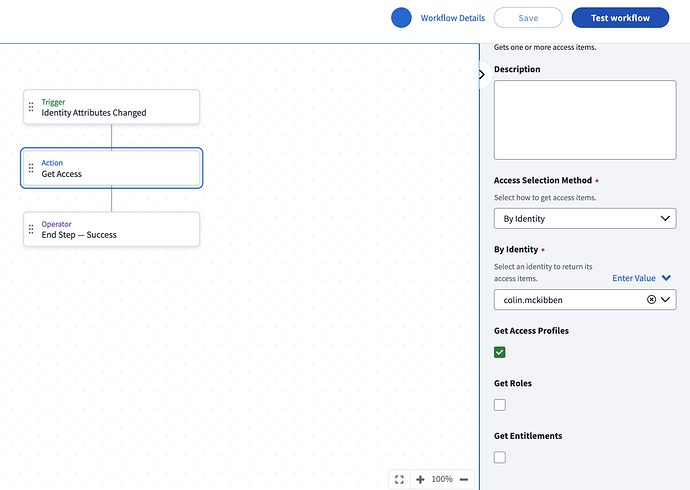The width and height of the screenshot is (690, 490).
Task: Click the blue circle avatar icon
Action: tap(401, 18)
